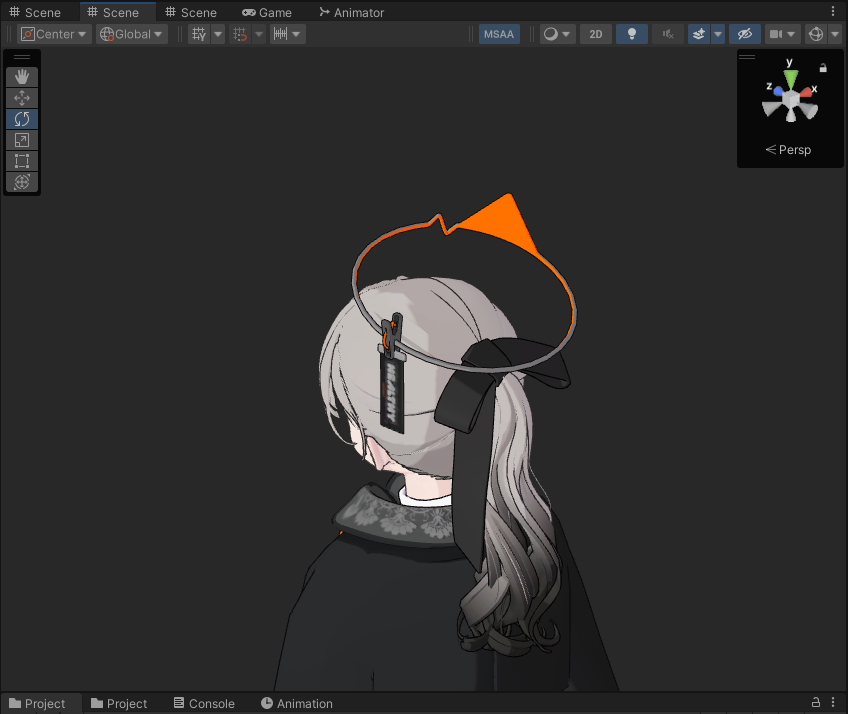Switch to the Game tab
The image size is (848, 714).
pos(267,12)
